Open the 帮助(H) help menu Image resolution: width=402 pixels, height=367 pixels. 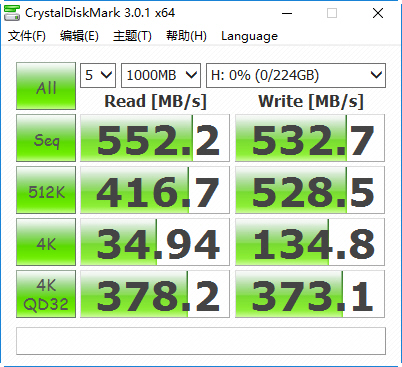coord(186,36)
